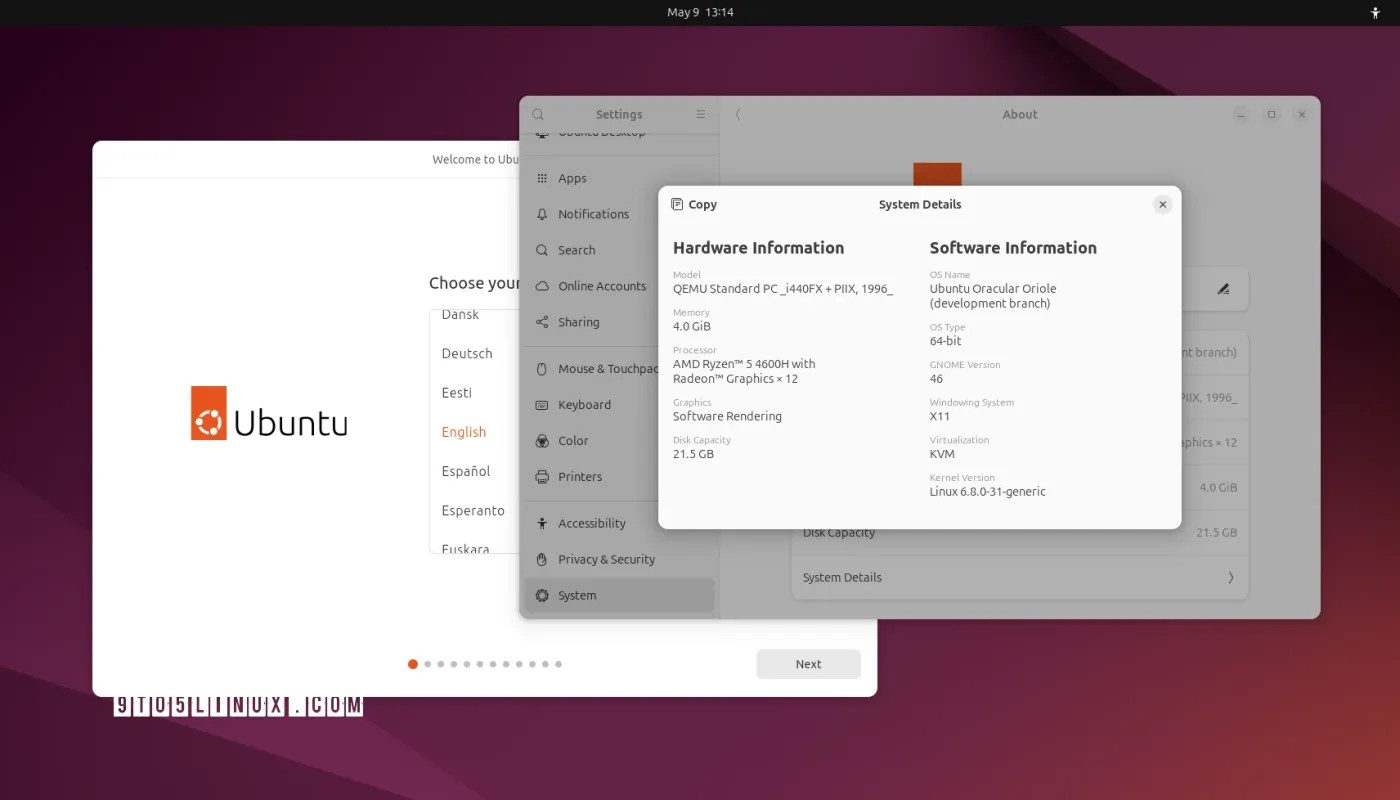Image resolution: width=1400 pixels, height=800 pixels.
Task: Select Deutsch language
Action: pos(467,353)
